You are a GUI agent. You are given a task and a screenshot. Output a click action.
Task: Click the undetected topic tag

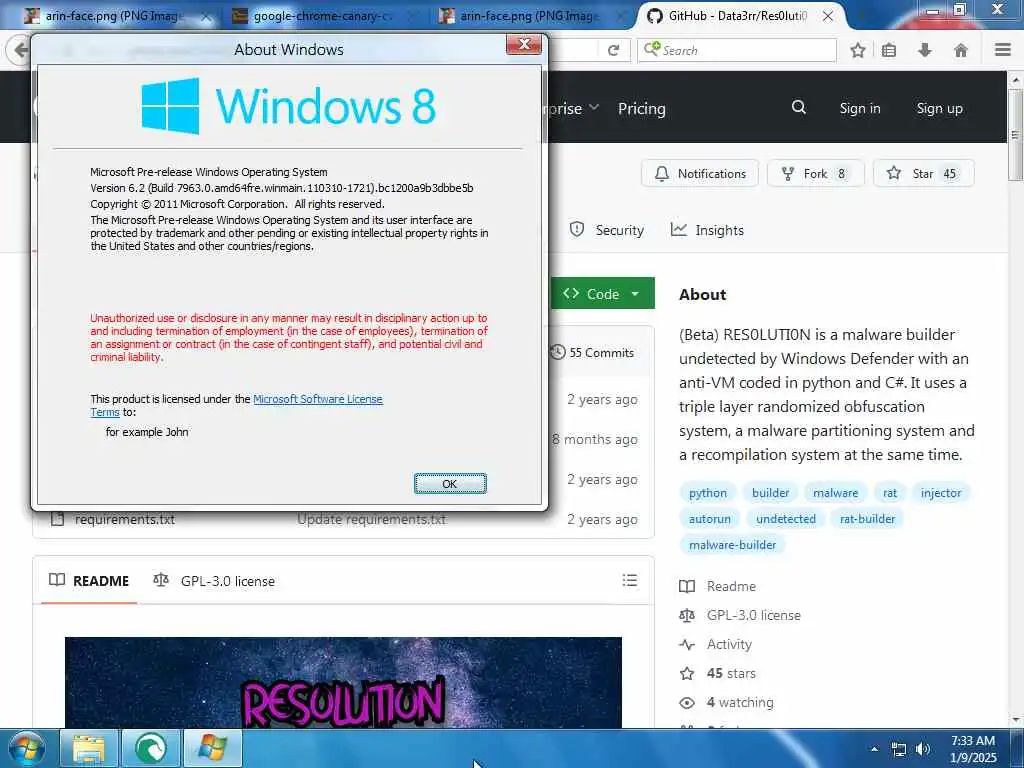[x=786, y=519]
